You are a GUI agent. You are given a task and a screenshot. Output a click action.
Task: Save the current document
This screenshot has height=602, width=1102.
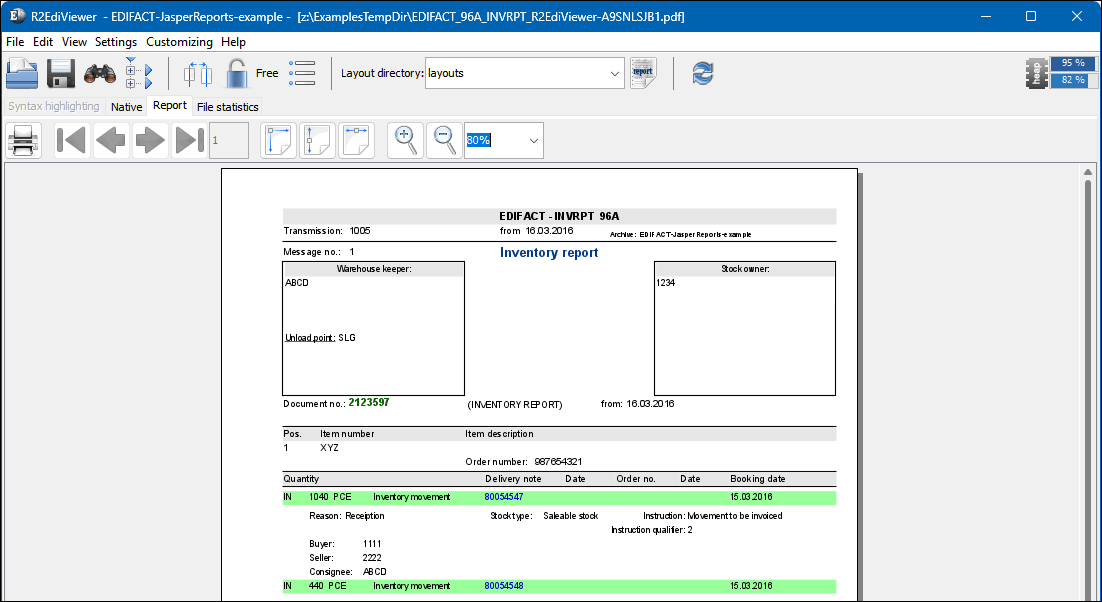[60, 73]
